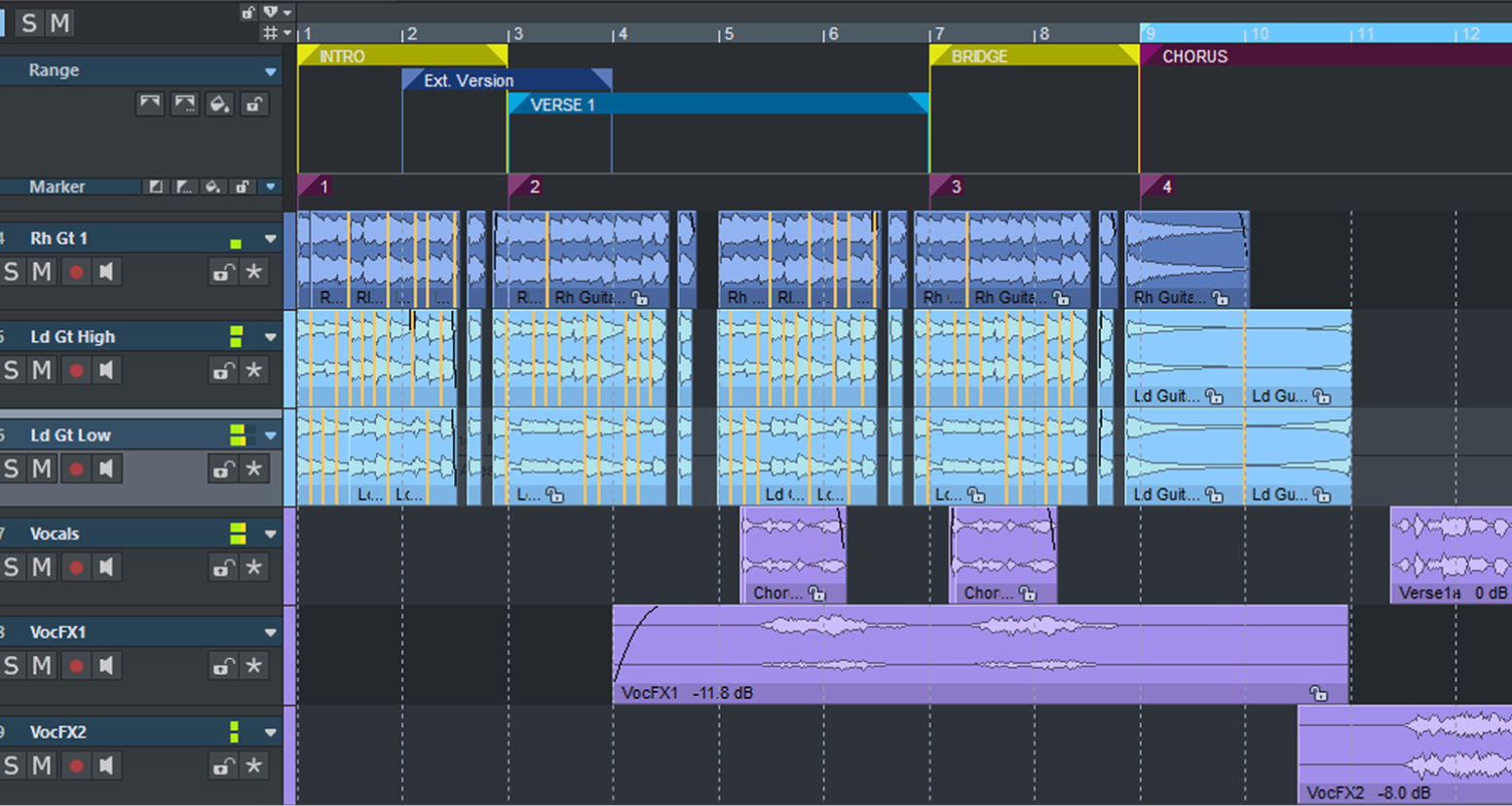Screen dimensions: 1512x806
Task: Toggle the monitor speaker on the Vocals track
Action: 107,567
